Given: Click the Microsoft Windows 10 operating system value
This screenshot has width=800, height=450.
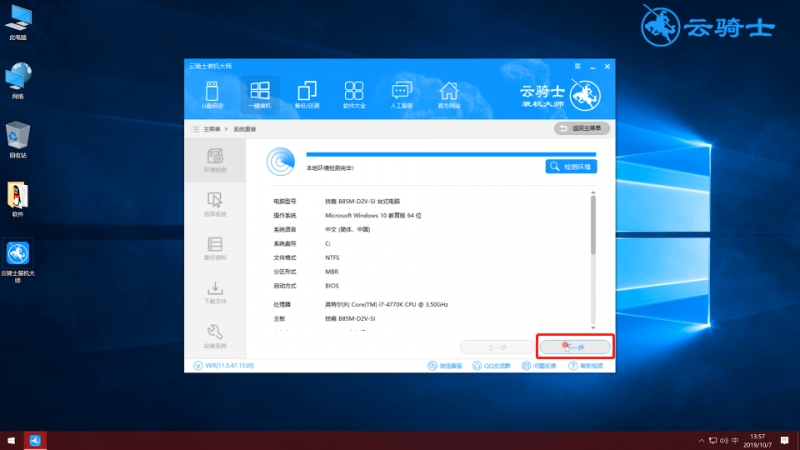Looking at the screenshot, I should point(373,216).
